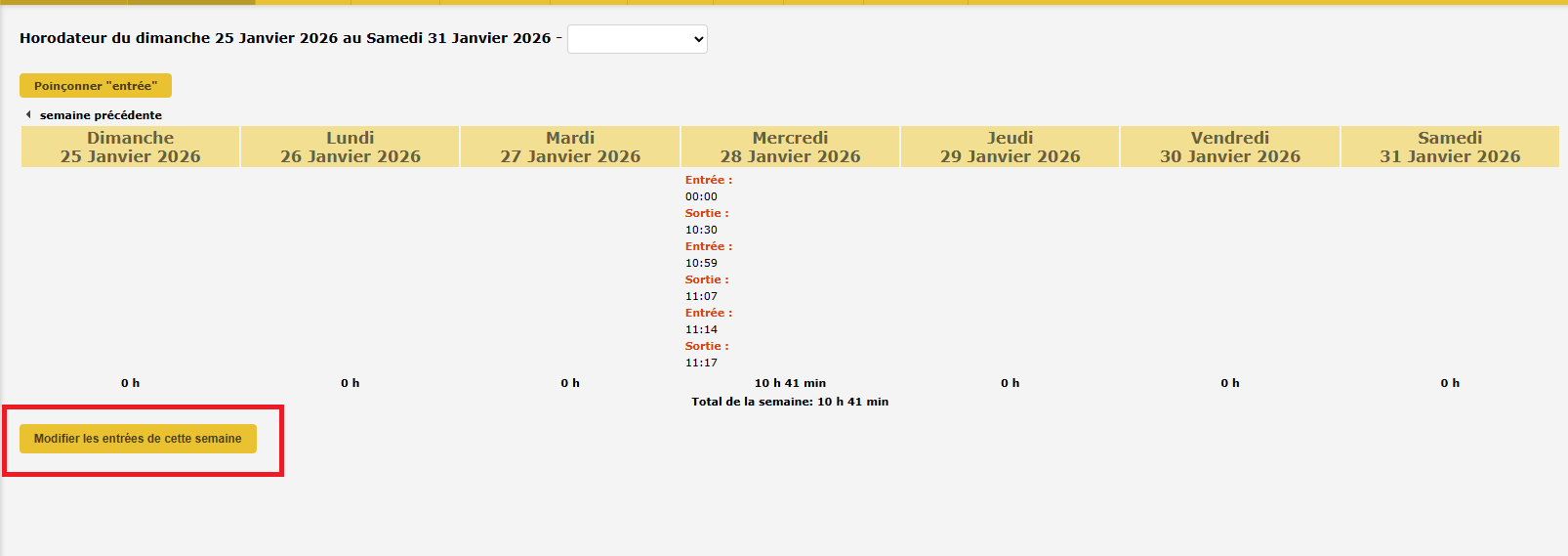The width and height of the screenshot is (1568, 556).
Task: Click the Vendredi 30 Janvier 2026 header
Action: (1229, 147)
